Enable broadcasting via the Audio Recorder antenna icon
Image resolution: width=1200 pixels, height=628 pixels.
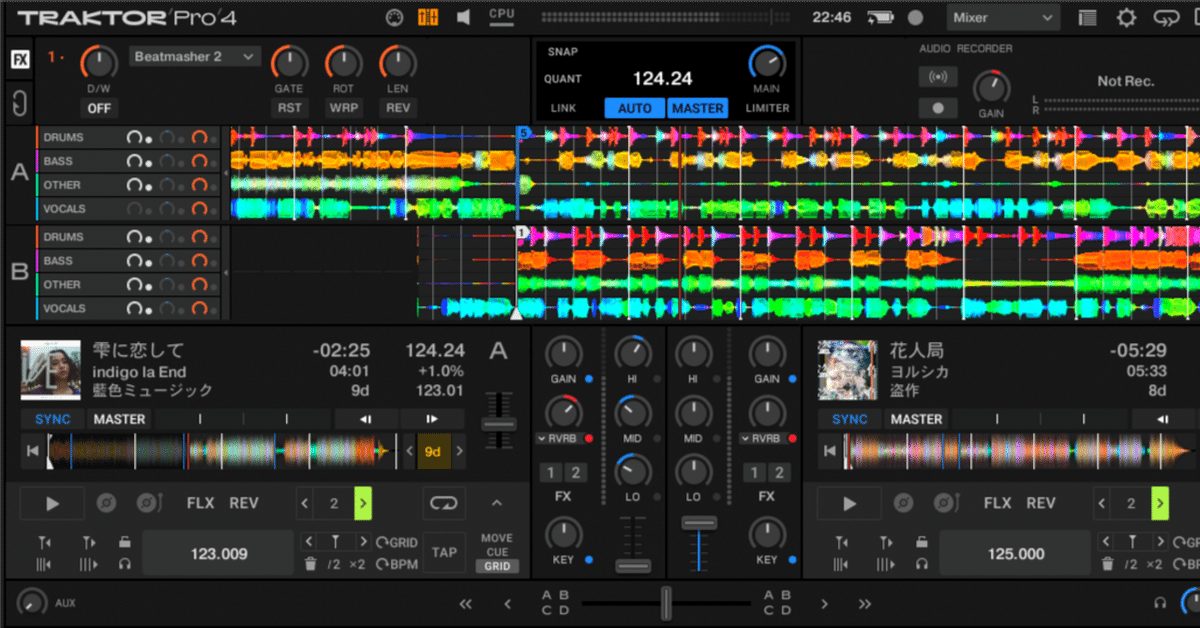[x=940, y=75]
